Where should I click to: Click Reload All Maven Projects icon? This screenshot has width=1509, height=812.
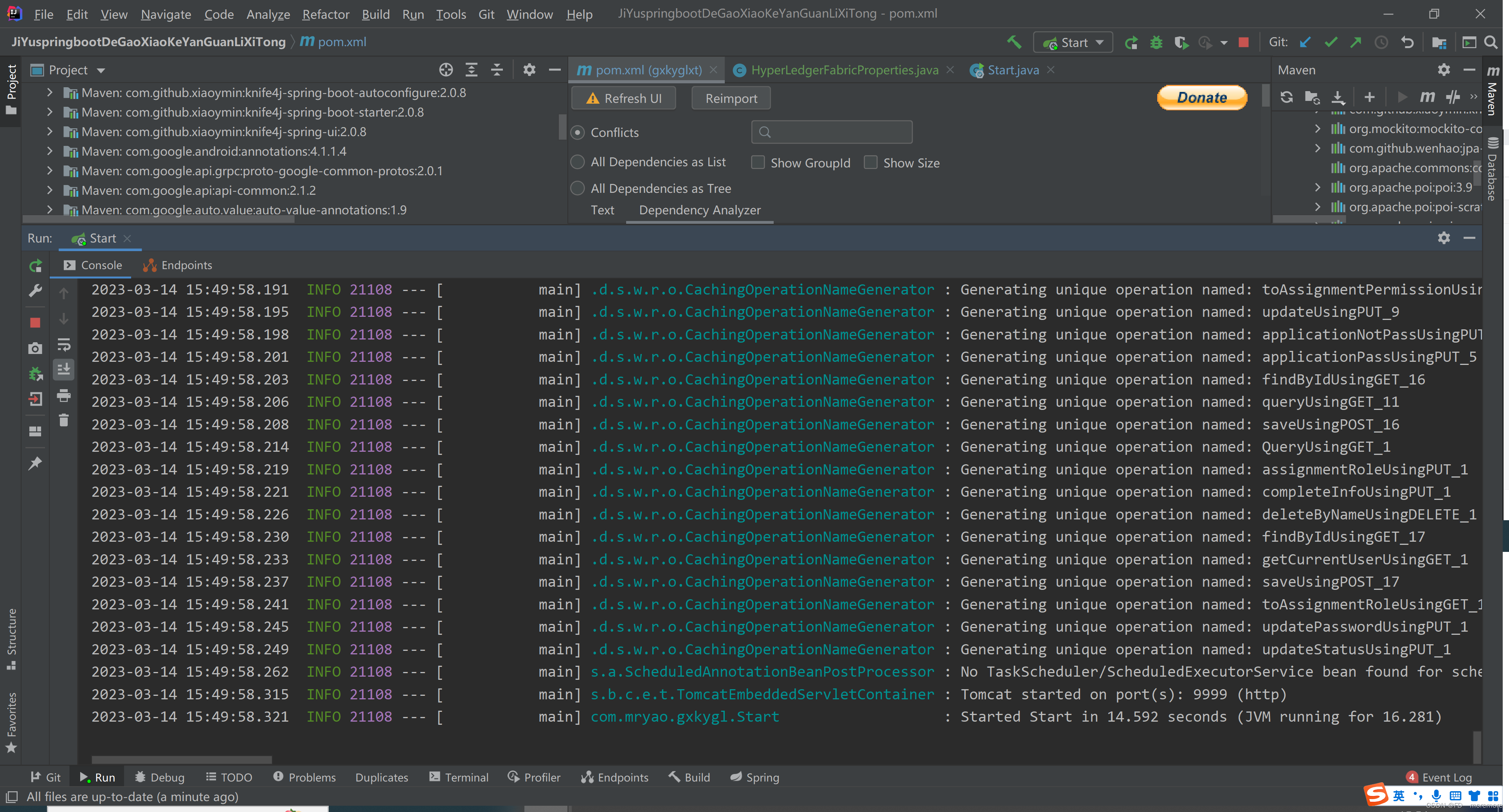click(1286, 97)
